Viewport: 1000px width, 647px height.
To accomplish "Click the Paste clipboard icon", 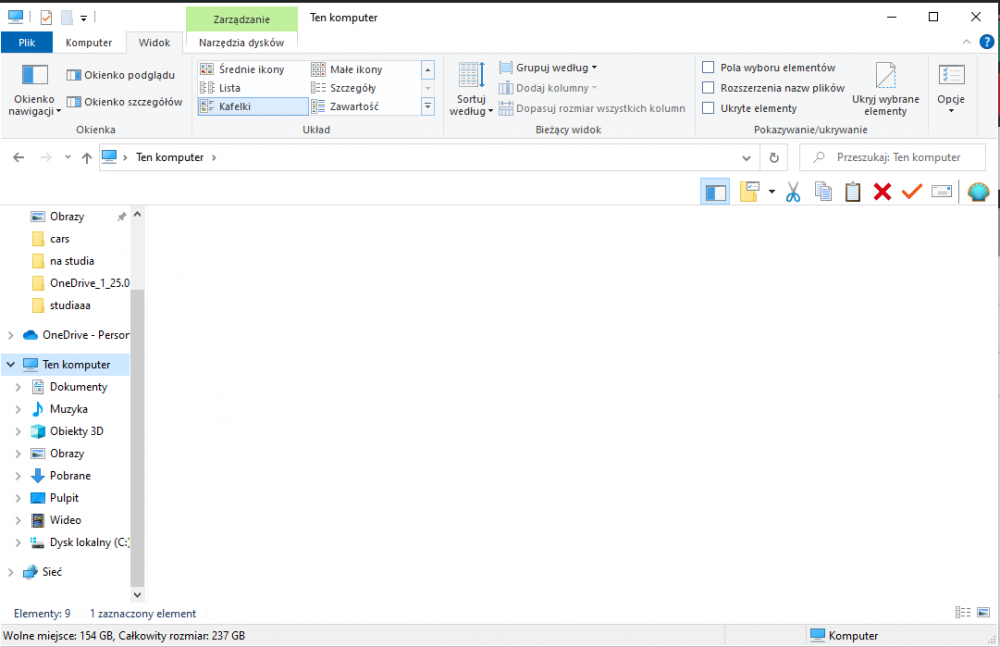I will (852, 192).
